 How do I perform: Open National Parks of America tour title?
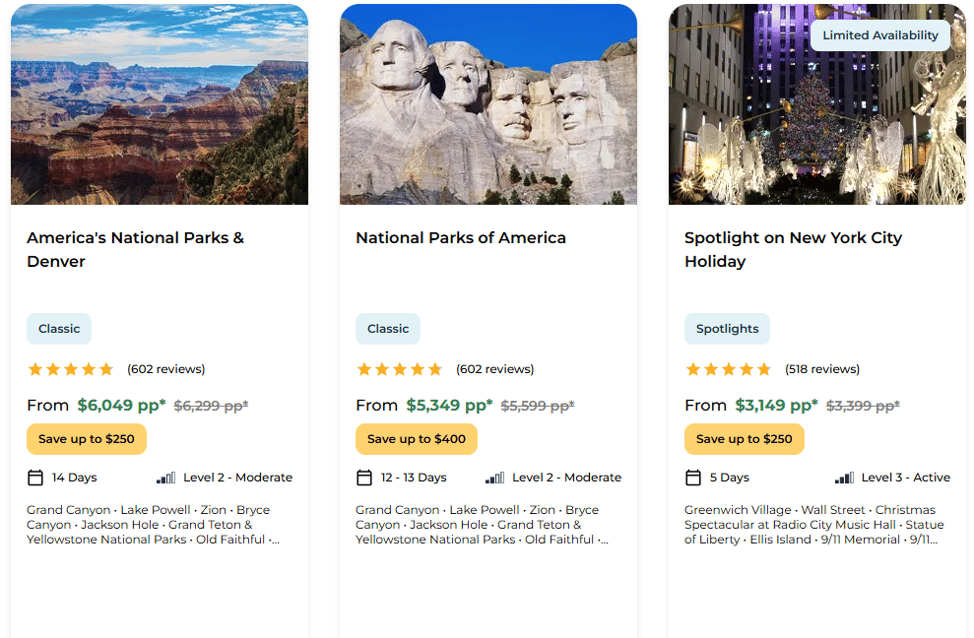(461, 238)
